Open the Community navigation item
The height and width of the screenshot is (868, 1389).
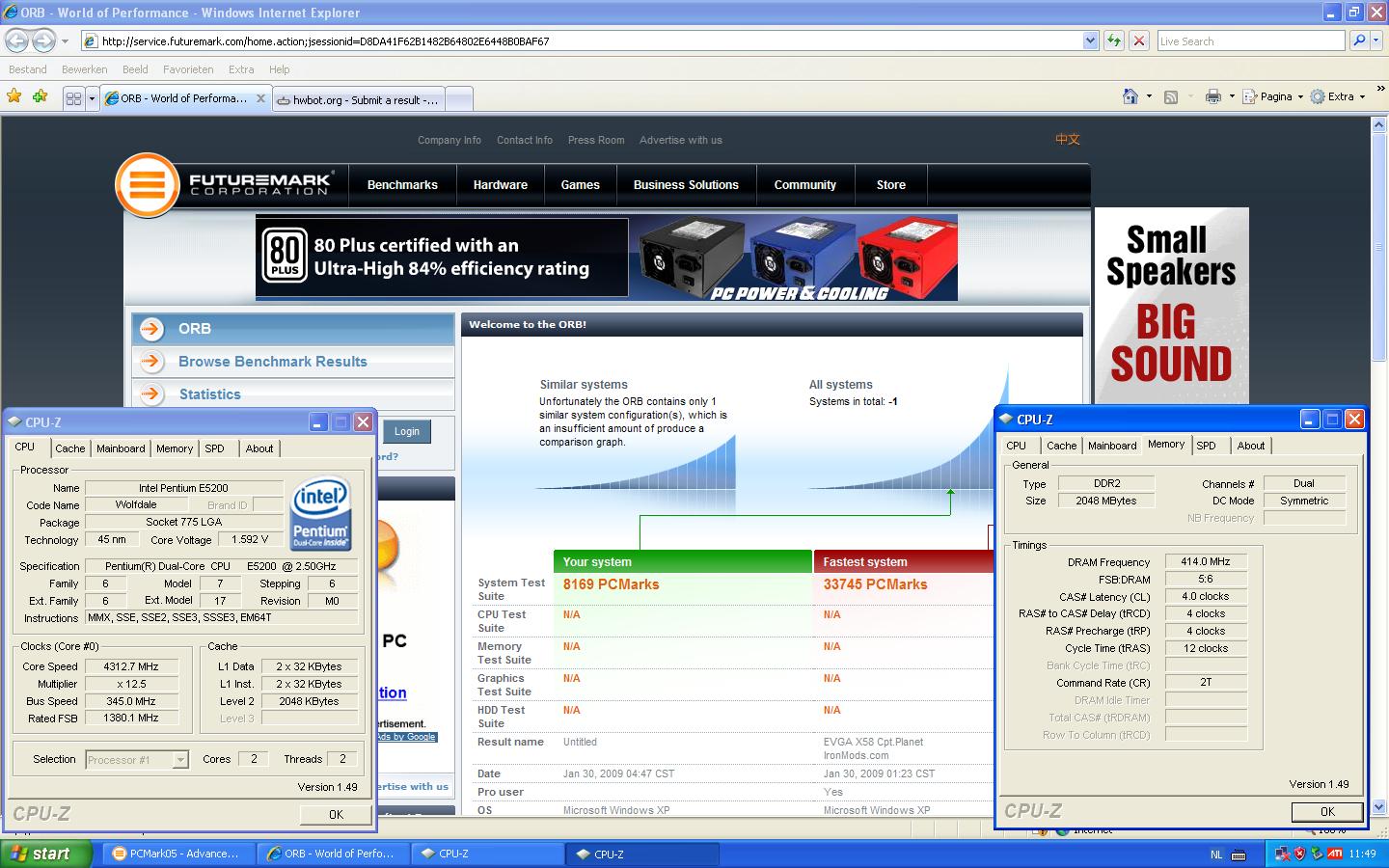point(805,184)
